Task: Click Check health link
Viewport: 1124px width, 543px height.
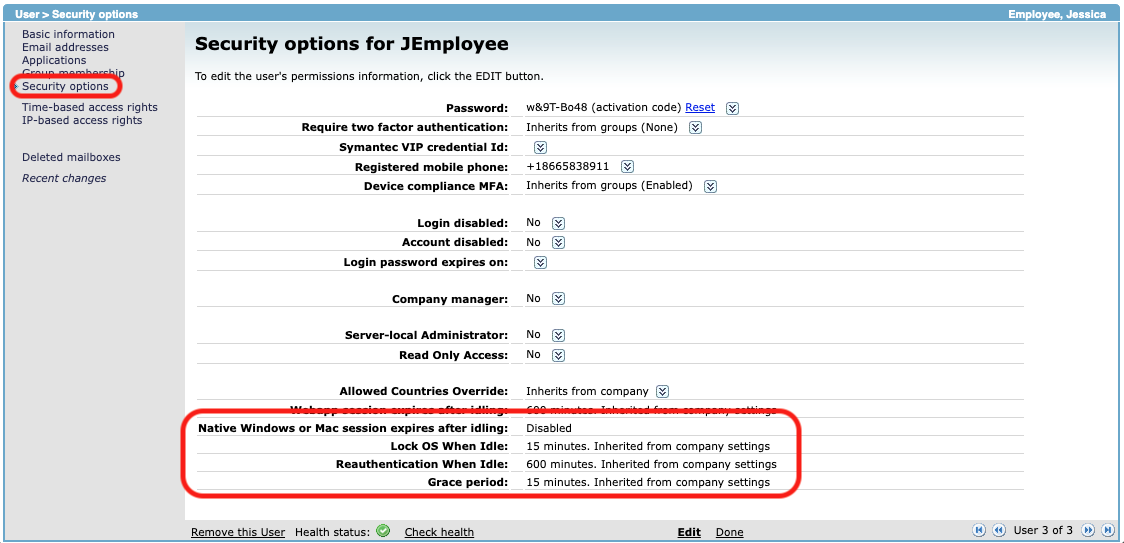Action: [439, 532]
